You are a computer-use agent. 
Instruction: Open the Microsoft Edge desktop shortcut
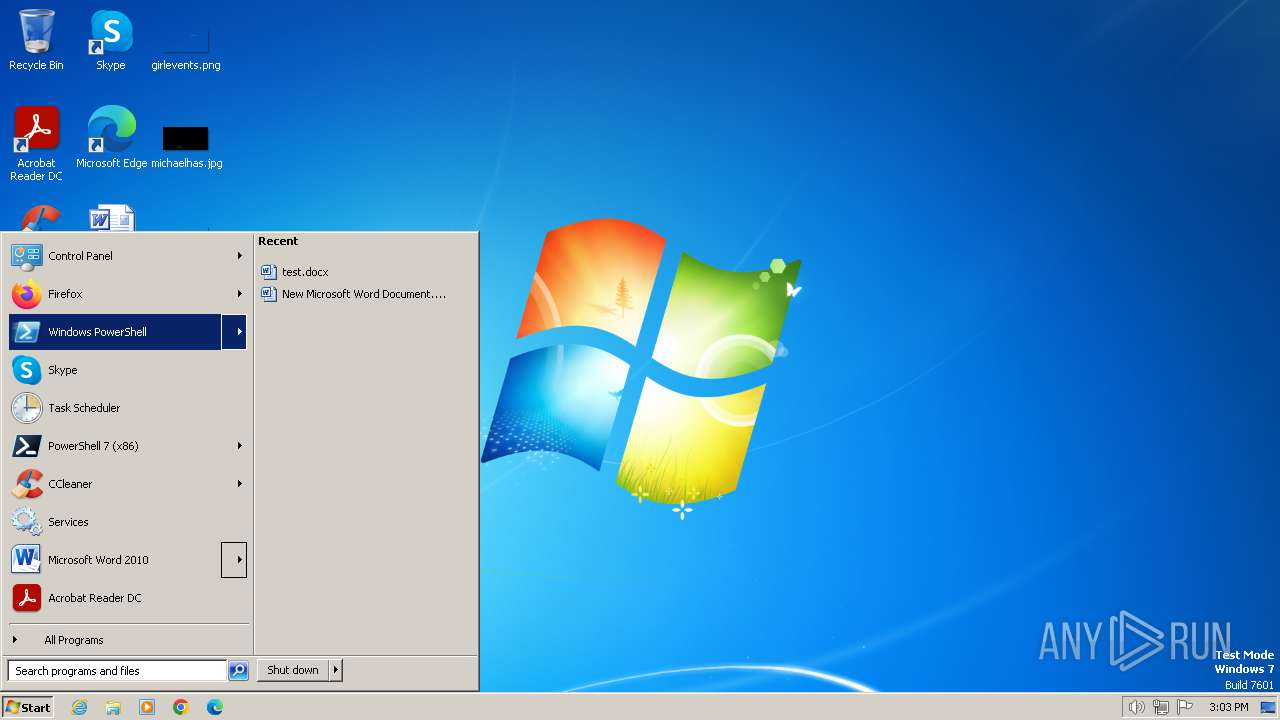(111, 137)
